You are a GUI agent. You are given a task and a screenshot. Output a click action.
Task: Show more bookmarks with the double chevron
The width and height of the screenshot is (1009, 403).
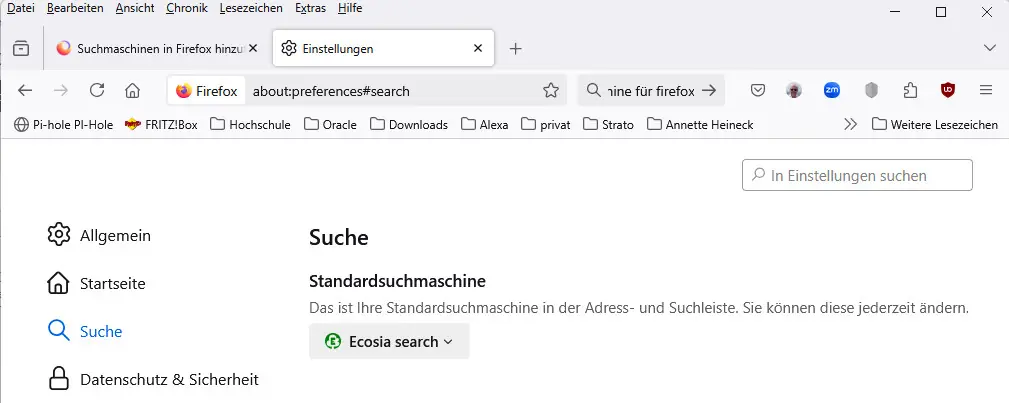(851, 124)
